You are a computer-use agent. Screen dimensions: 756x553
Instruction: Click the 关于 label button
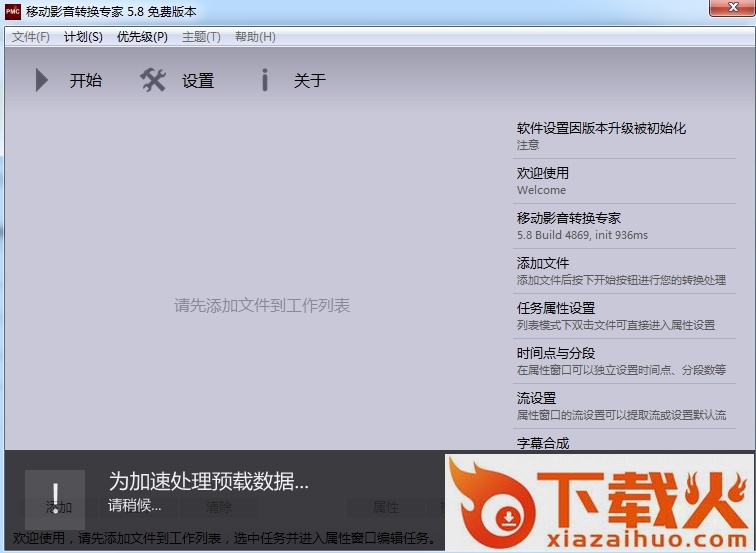310,80
